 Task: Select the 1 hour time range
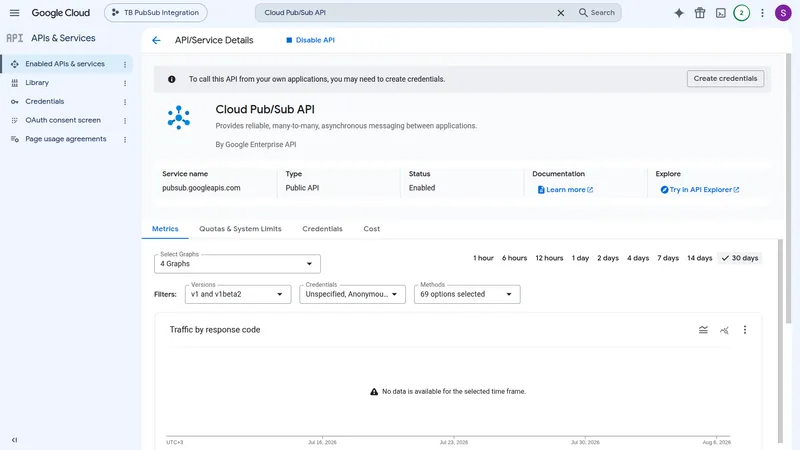(483, 258)
